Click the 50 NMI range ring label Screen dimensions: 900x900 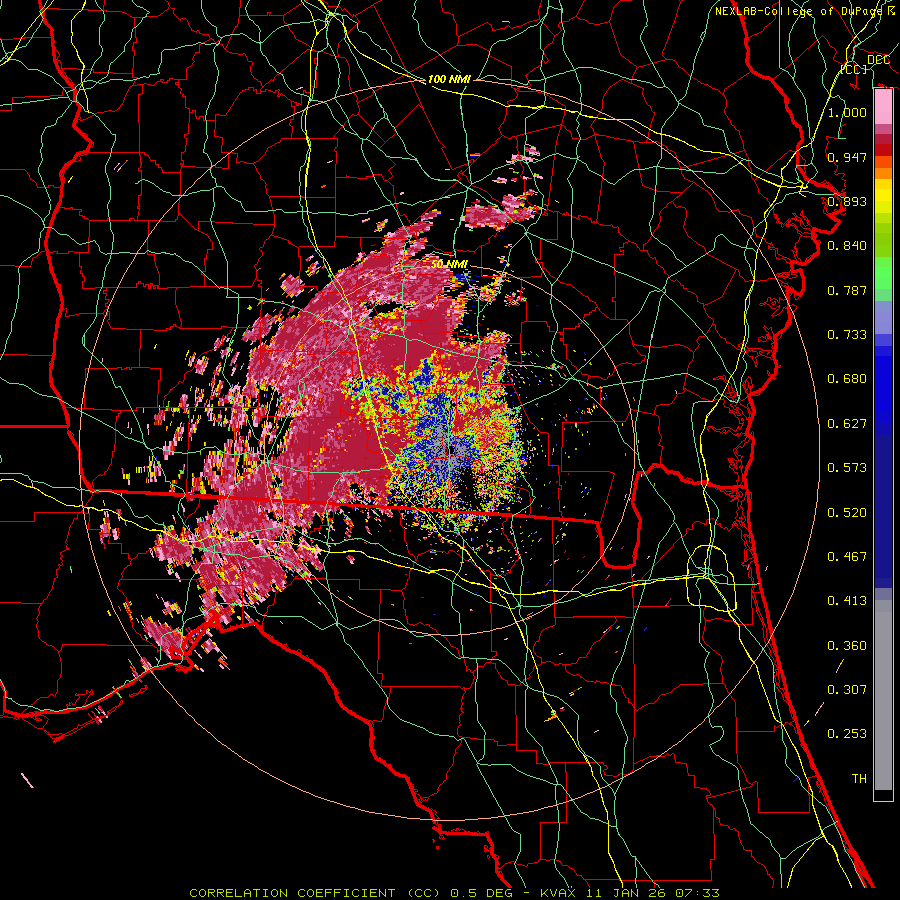pos(449,264)
